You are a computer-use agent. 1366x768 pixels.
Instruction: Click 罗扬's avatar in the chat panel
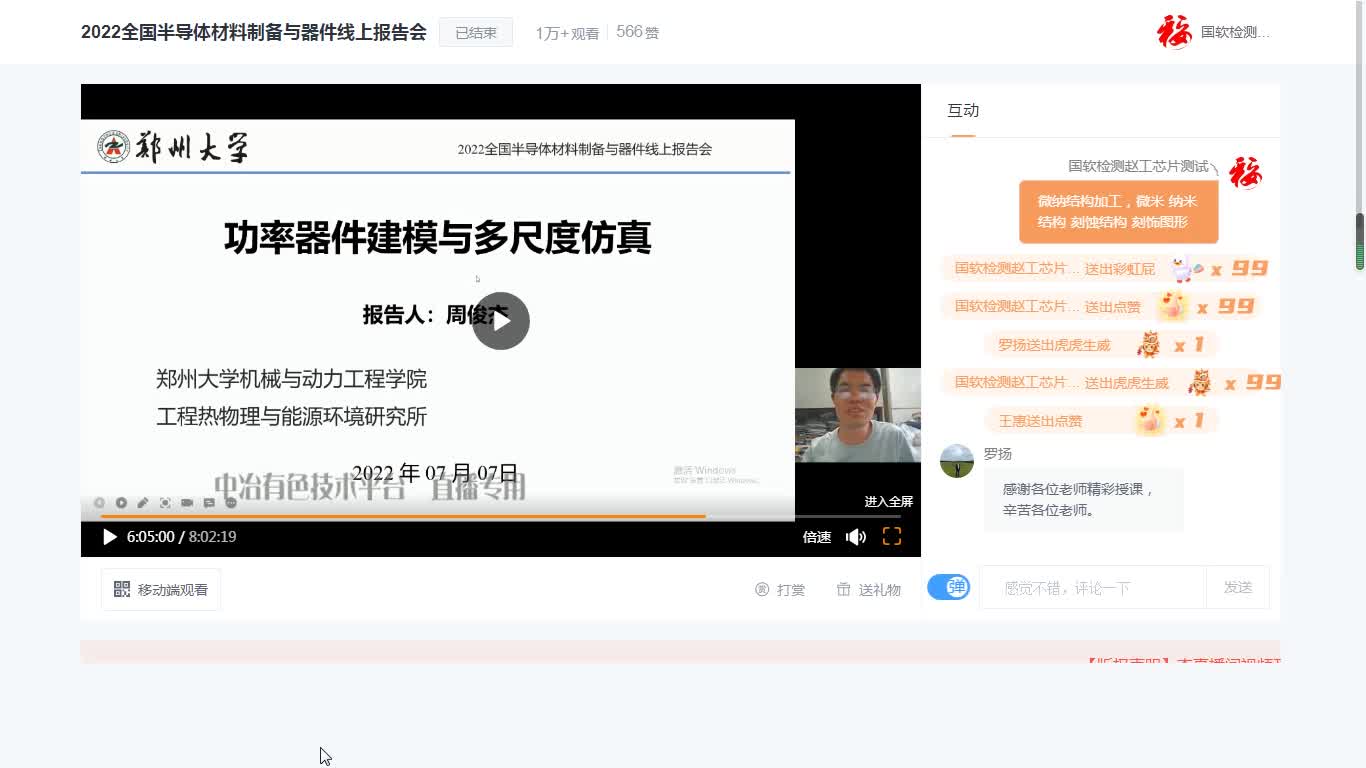pyautogui.click(x=956, y=461)
